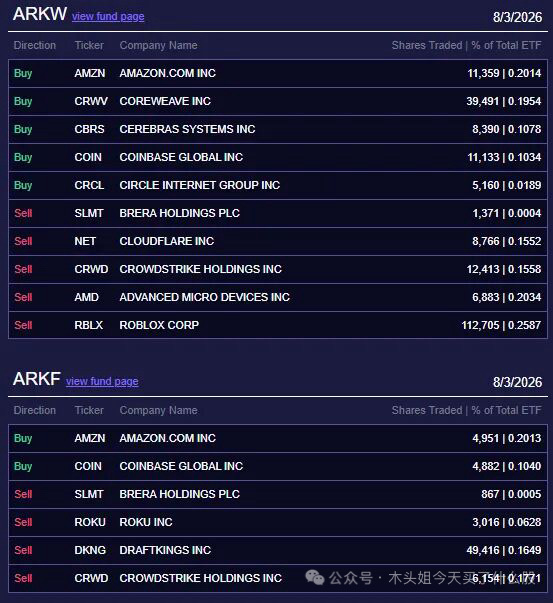Click AMZN ticker in ARKW table
This screenshot has width=553, height=603.
[90, 73]
